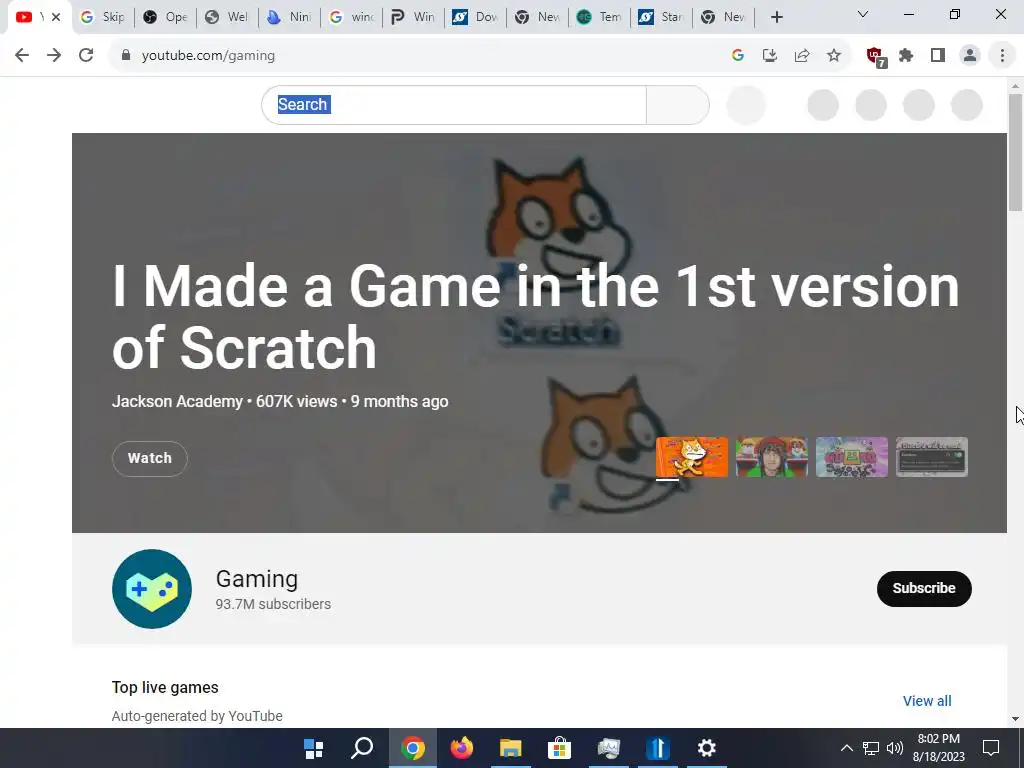Click the site lock icon in address bar
The height and width of the screenshot is (768, 1024).
point(126,56)
